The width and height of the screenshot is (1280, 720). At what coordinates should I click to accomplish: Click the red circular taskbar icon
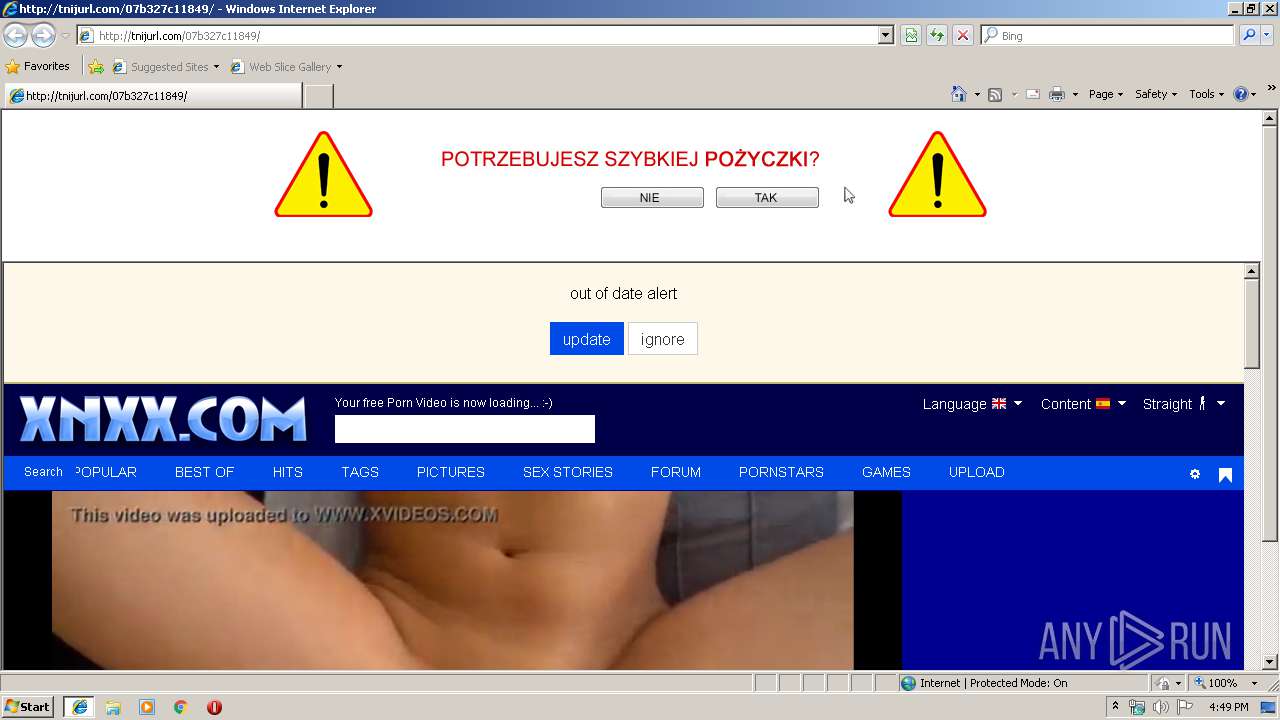pyautogui.click(x=214, y=707)
